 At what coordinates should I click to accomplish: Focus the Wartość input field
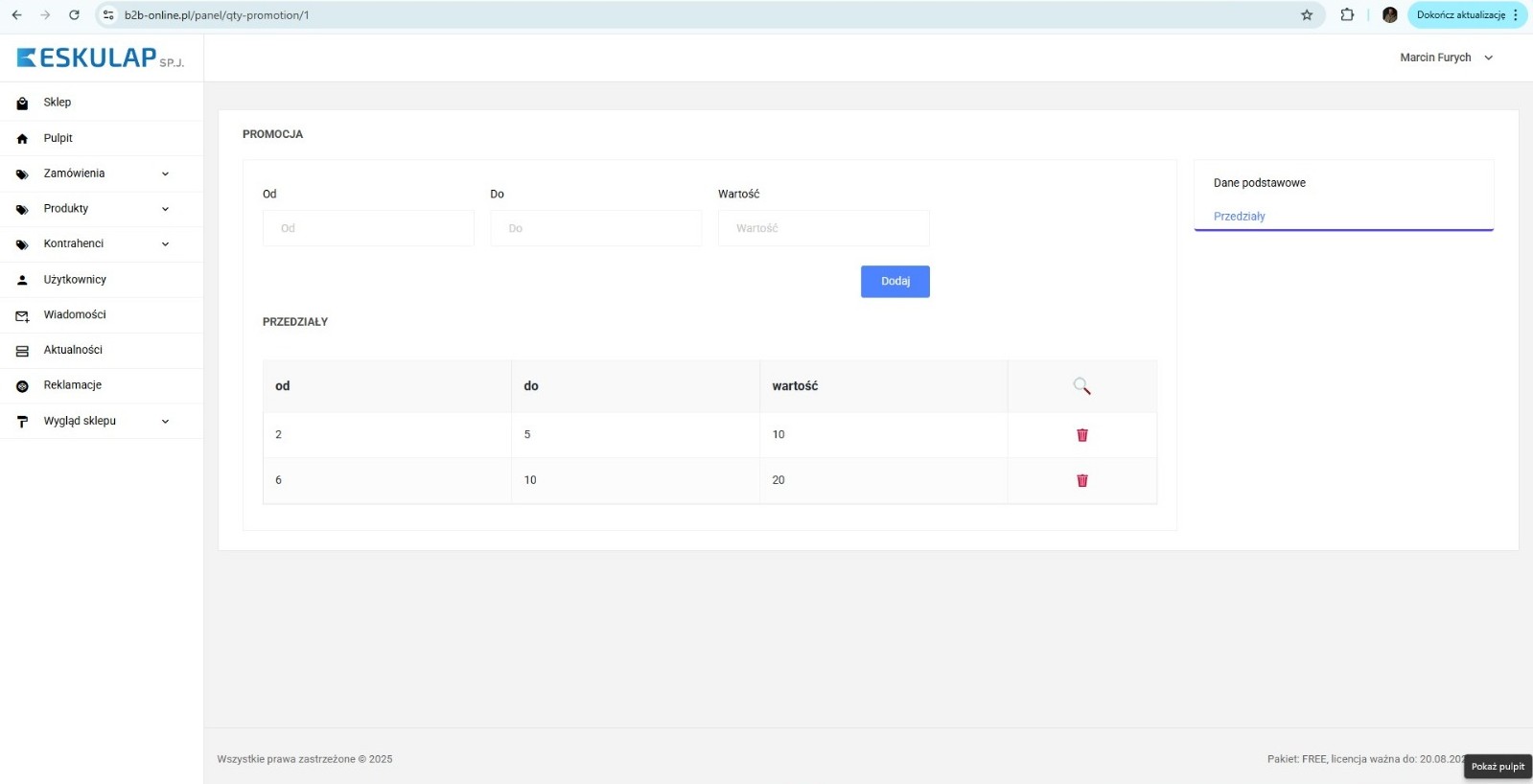[823, 228]
